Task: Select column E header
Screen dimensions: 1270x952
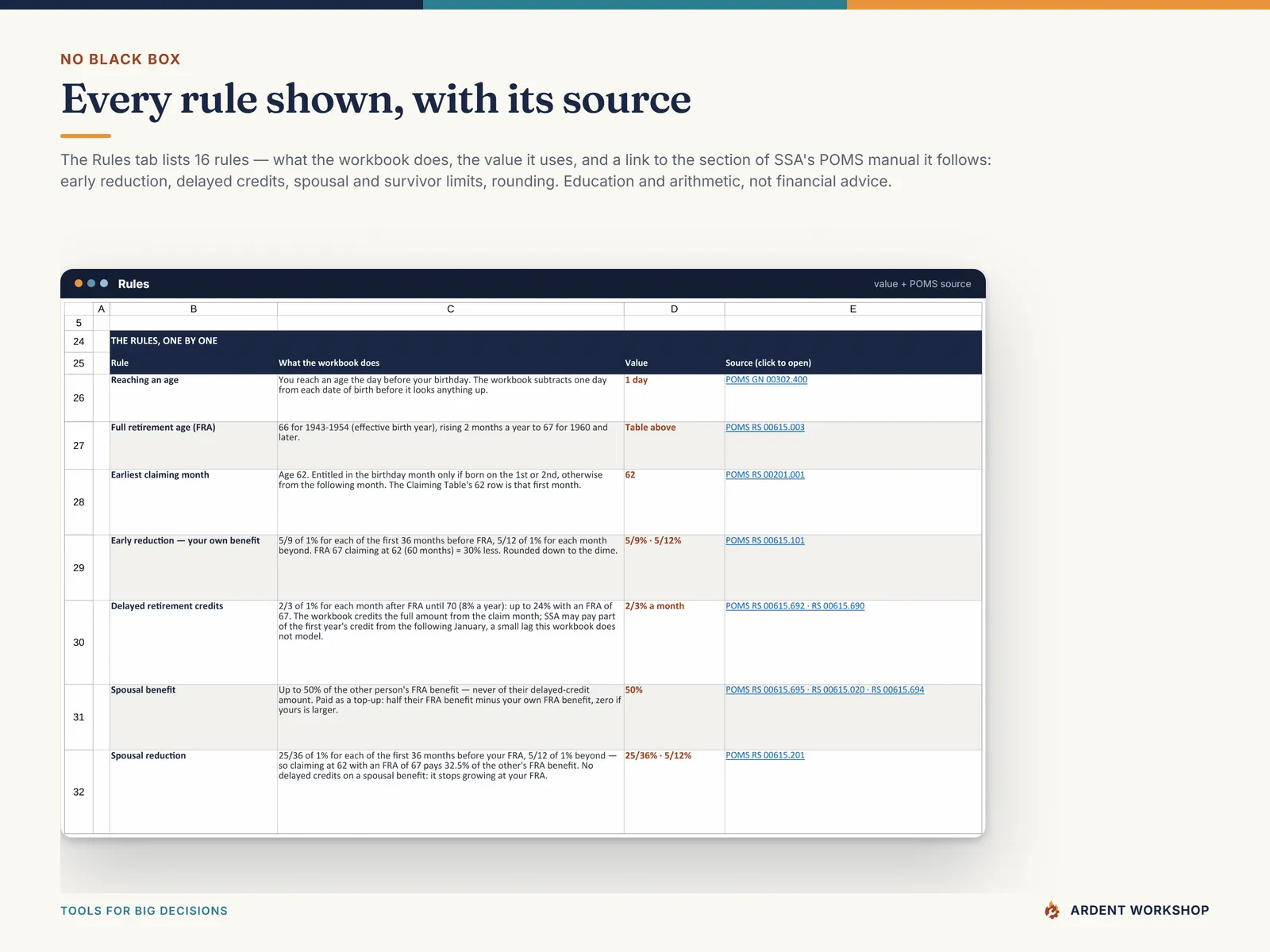Action: pos(853,309)
